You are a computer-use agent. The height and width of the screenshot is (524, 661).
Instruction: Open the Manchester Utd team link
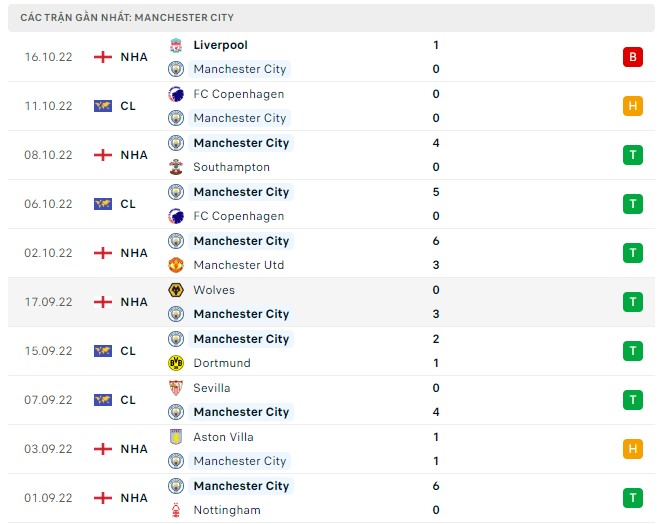point(239,265)
